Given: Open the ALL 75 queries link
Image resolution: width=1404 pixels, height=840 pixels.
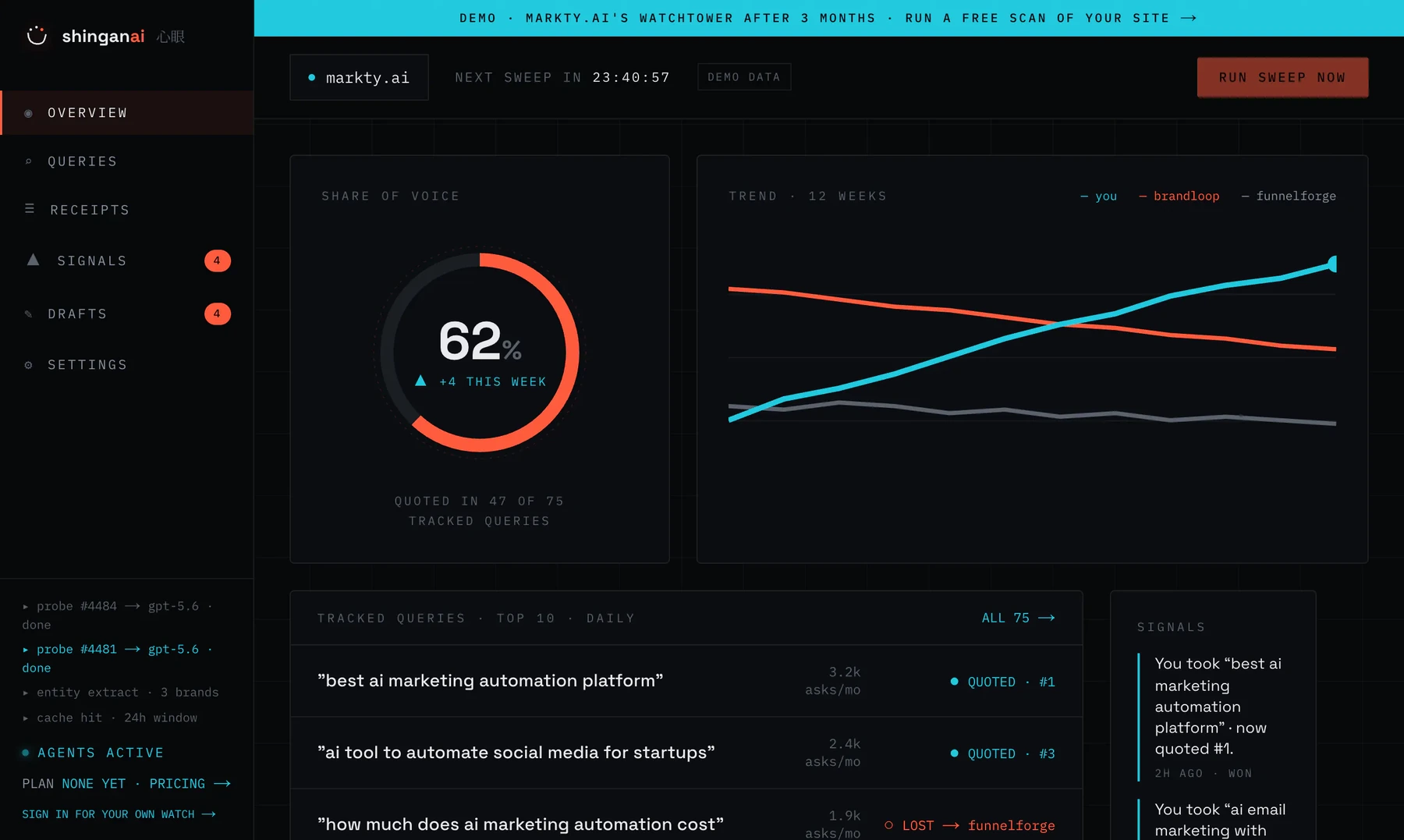Looking at the screenshot, I should pos(1018,618).
